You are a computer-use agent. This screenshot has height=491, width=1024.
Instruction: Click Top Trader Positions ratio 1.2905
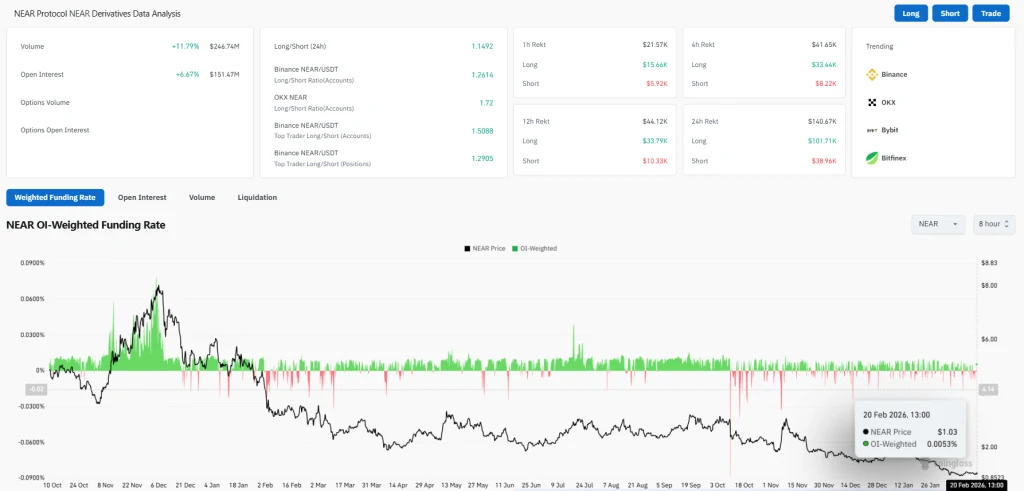(482, 158)
